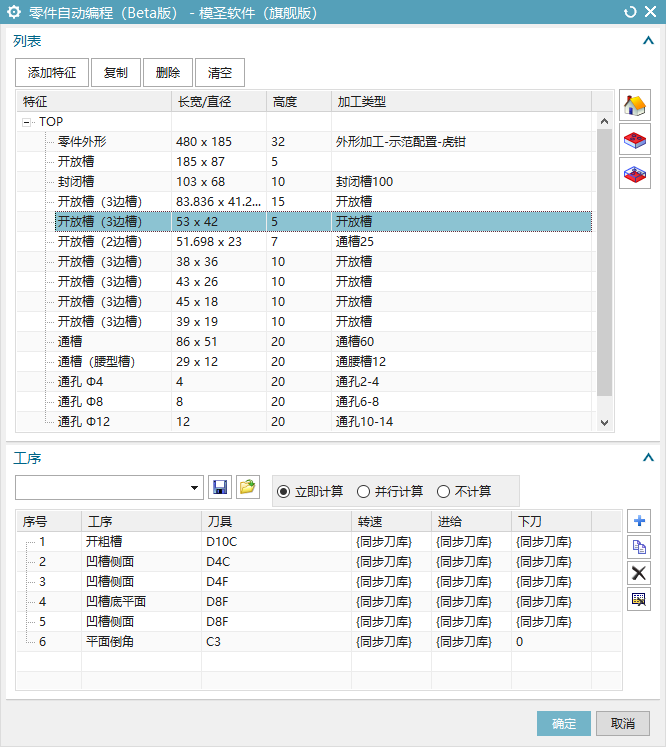Click the gear icon in the title bar
666x747 pixels.
(x=14, y=12)
